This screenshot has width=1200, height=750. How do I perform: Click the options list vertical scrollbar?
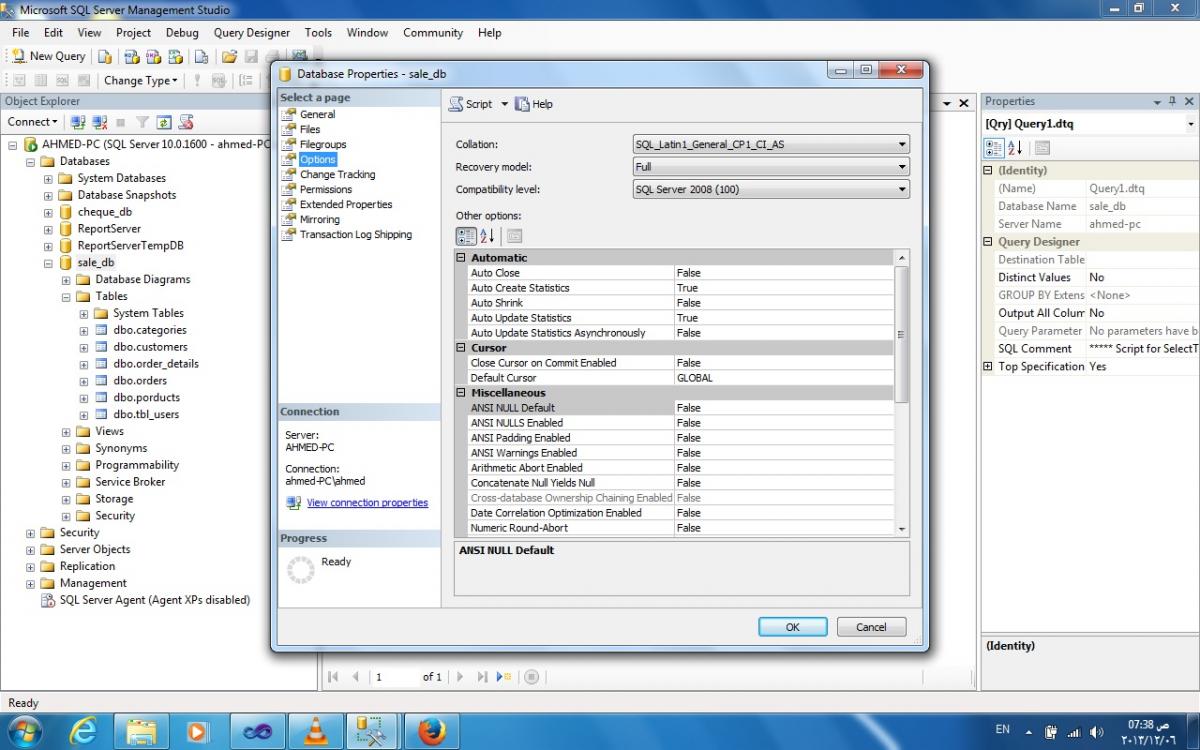click(x=901, y=393)
